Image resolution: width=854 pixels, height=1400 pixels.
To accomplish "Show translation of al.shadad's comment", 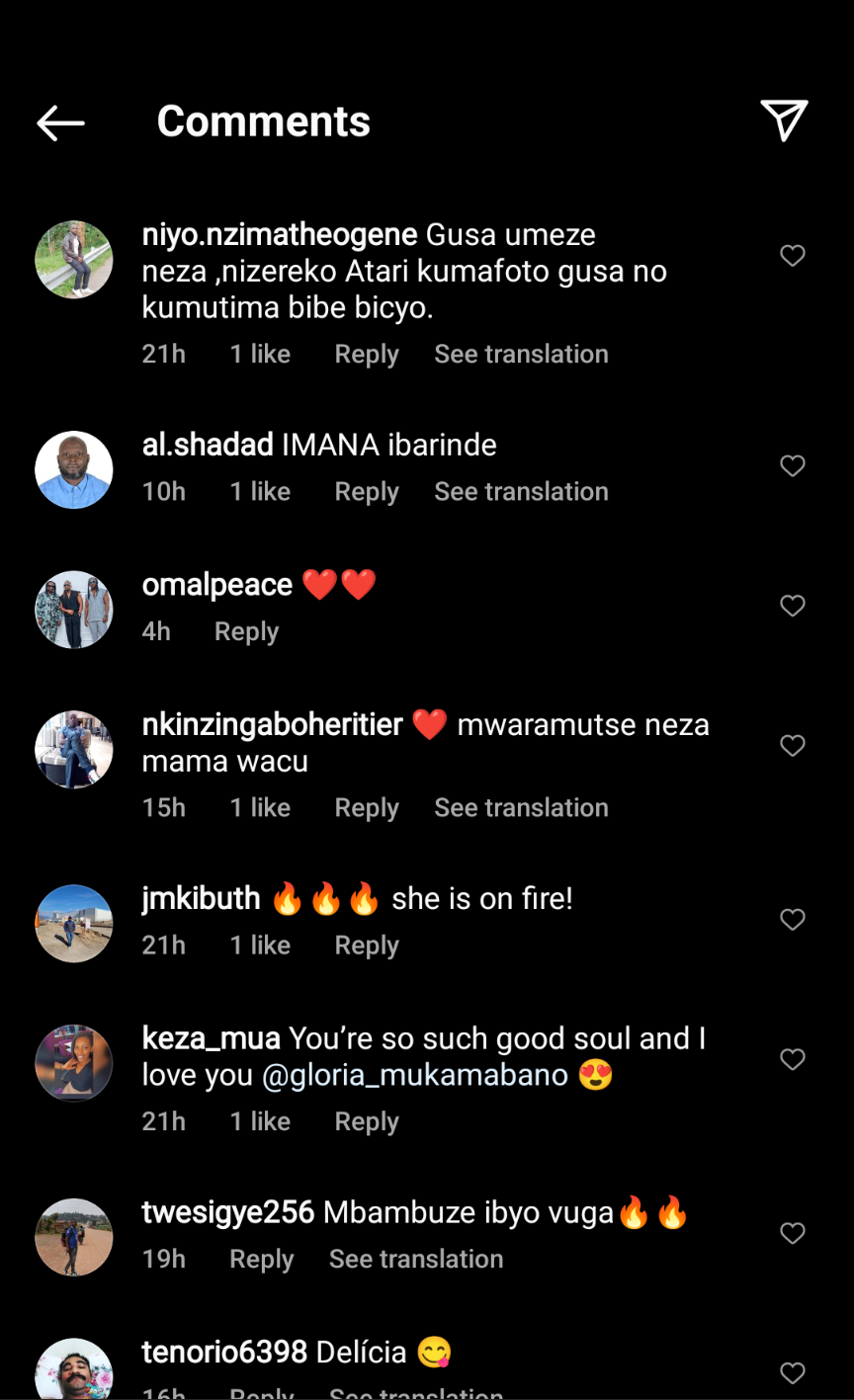I will coord(521,492).
